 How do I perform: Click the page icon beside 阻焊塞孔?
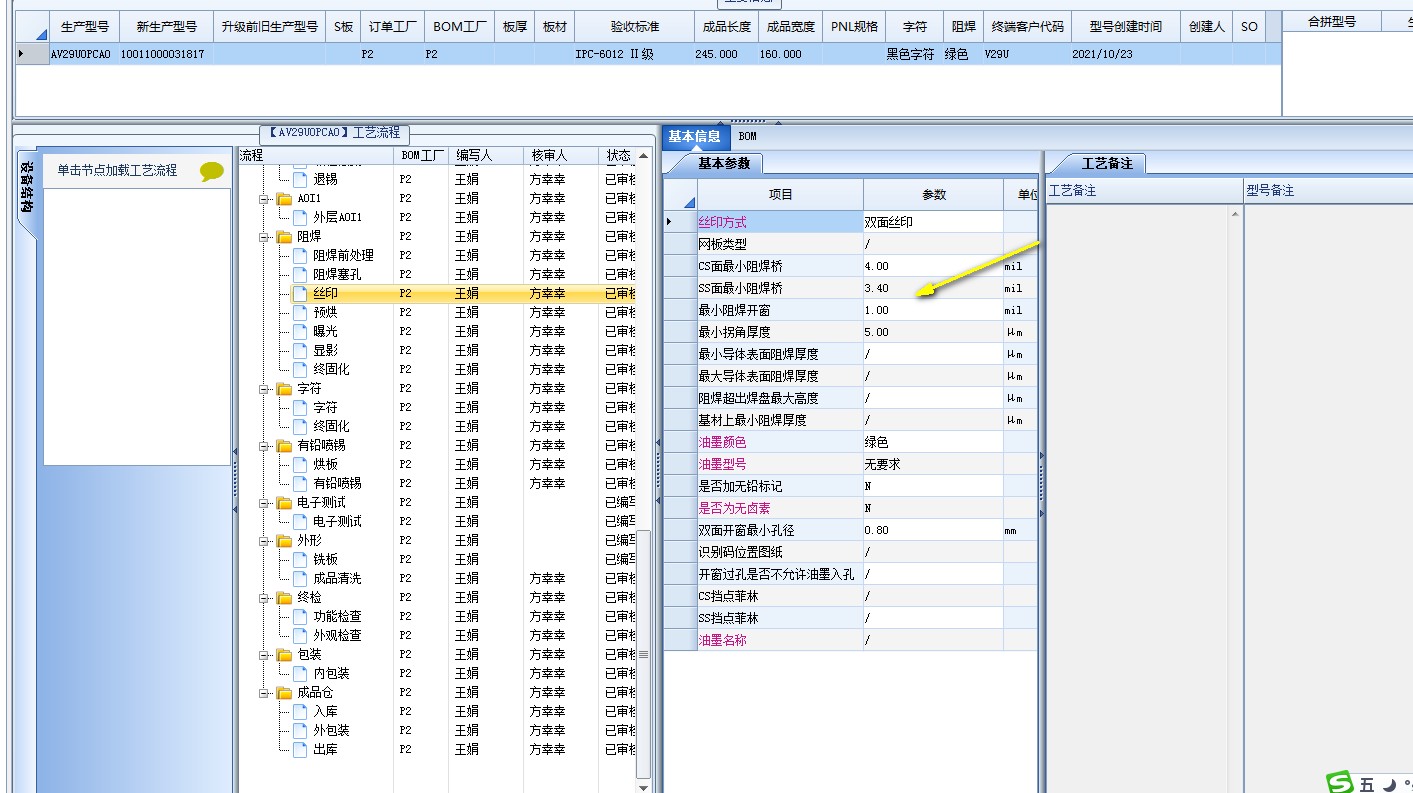click(x=300, y=274)
